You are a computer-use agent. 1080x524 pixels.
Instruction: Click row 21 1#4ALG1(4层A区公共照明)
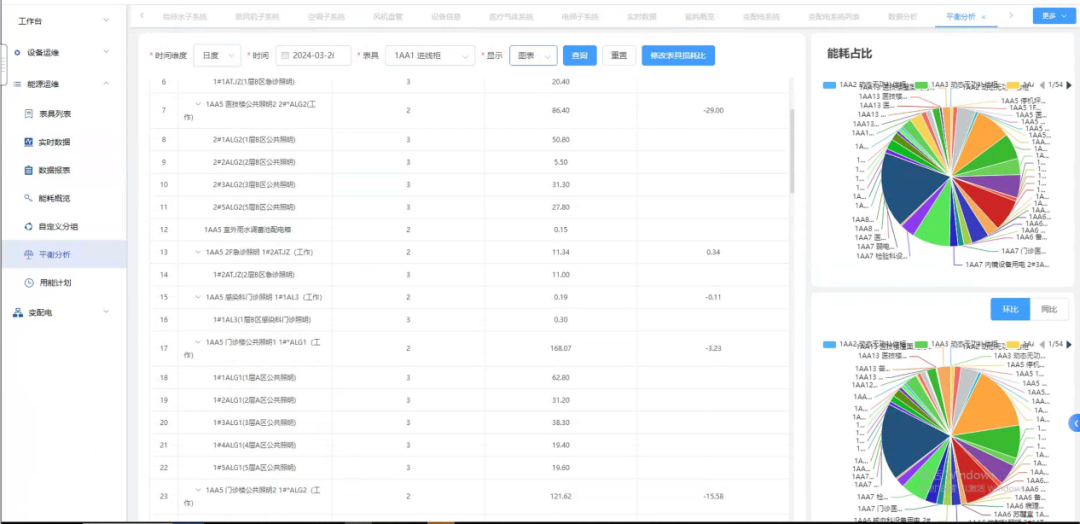(x=468, y=445)
